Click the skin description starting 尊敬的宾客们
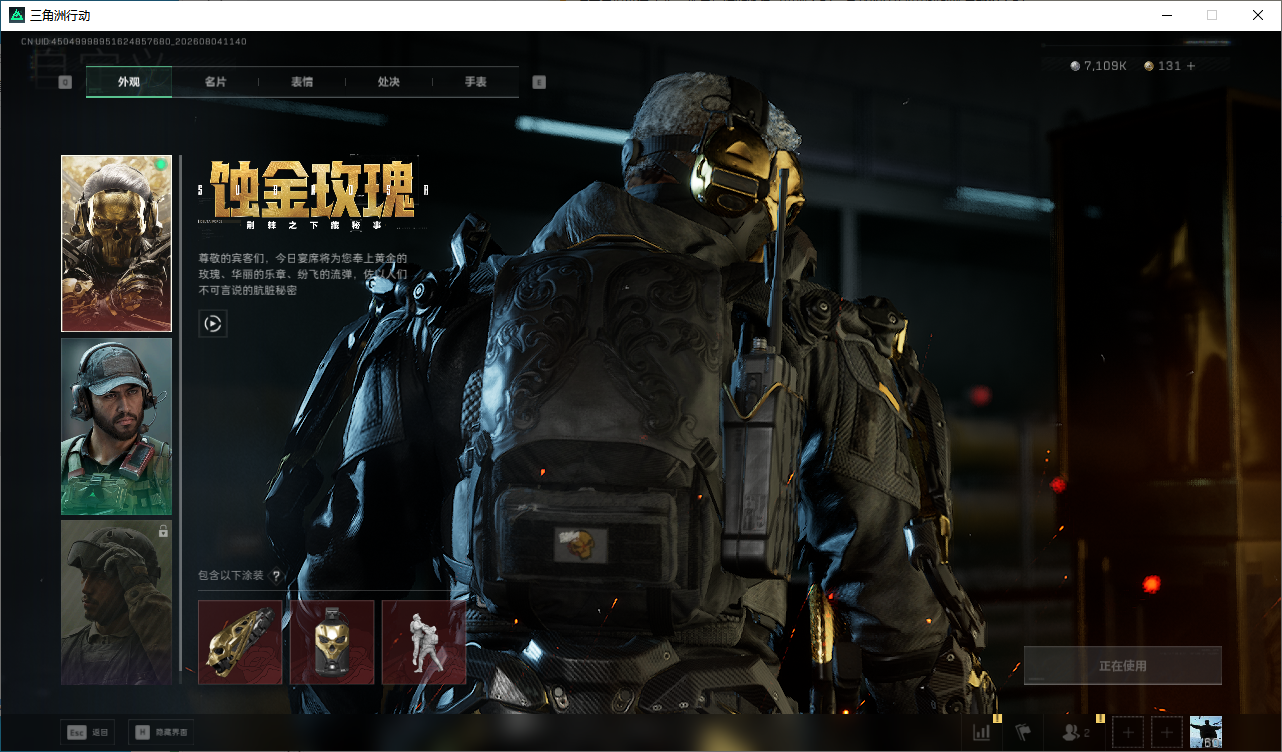1282x752 pixels. click(303, 274)
